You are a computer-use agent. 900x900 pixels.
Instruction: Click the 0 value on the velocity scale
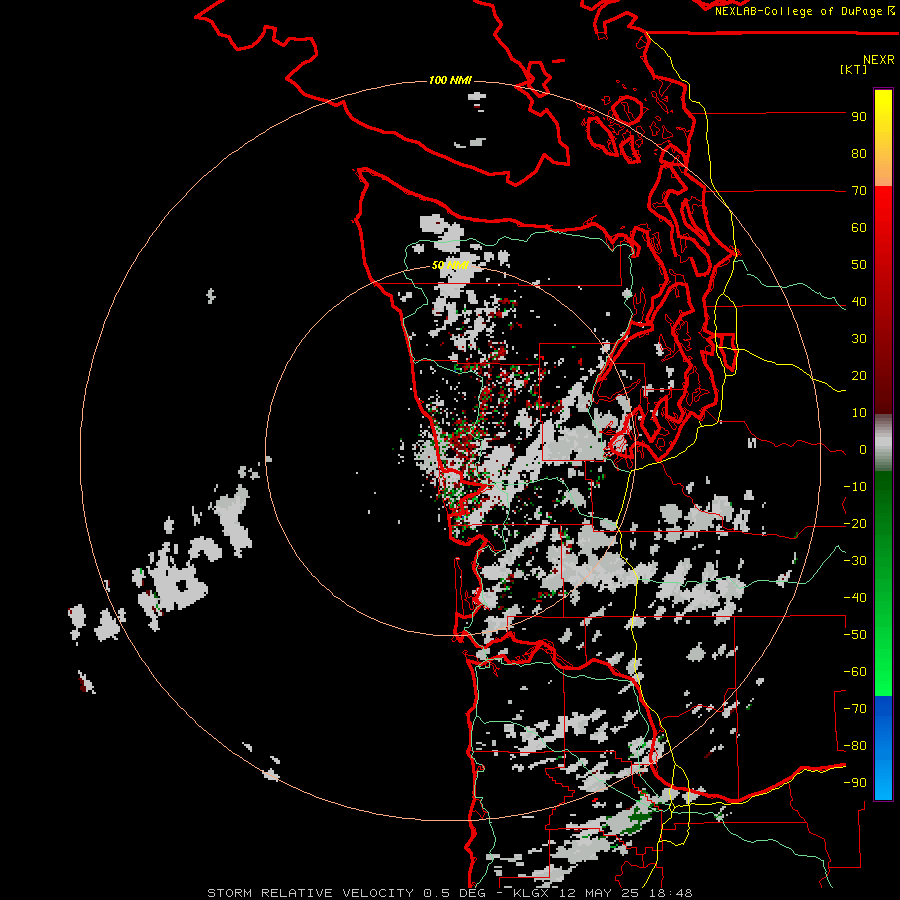(863, 450)
